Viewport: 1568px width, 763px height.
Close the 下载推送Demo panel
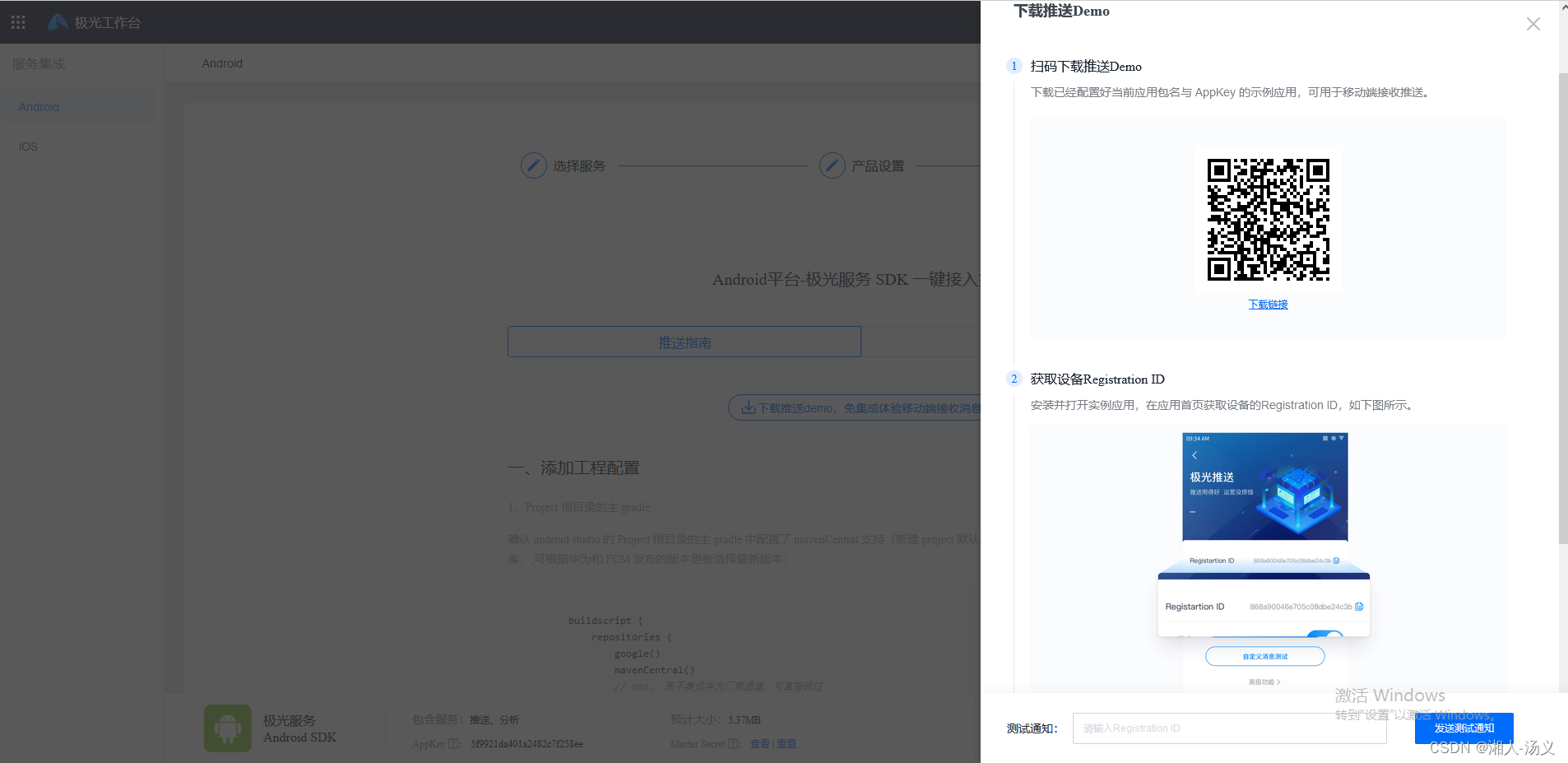pos(1533,24)
